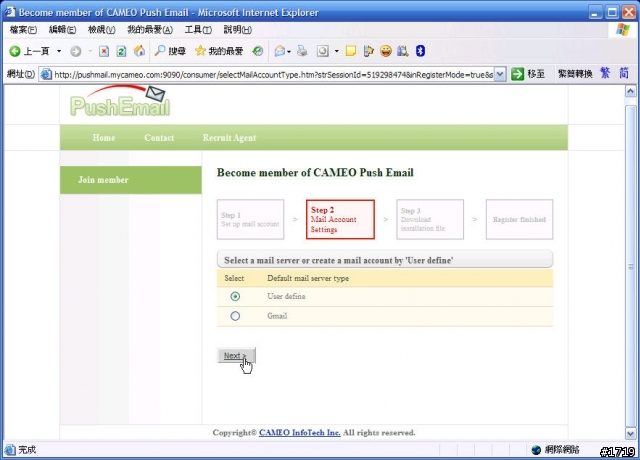Click the scrollbar up arrow
This screenshot has height=460, width=640.
coord(631,91)
